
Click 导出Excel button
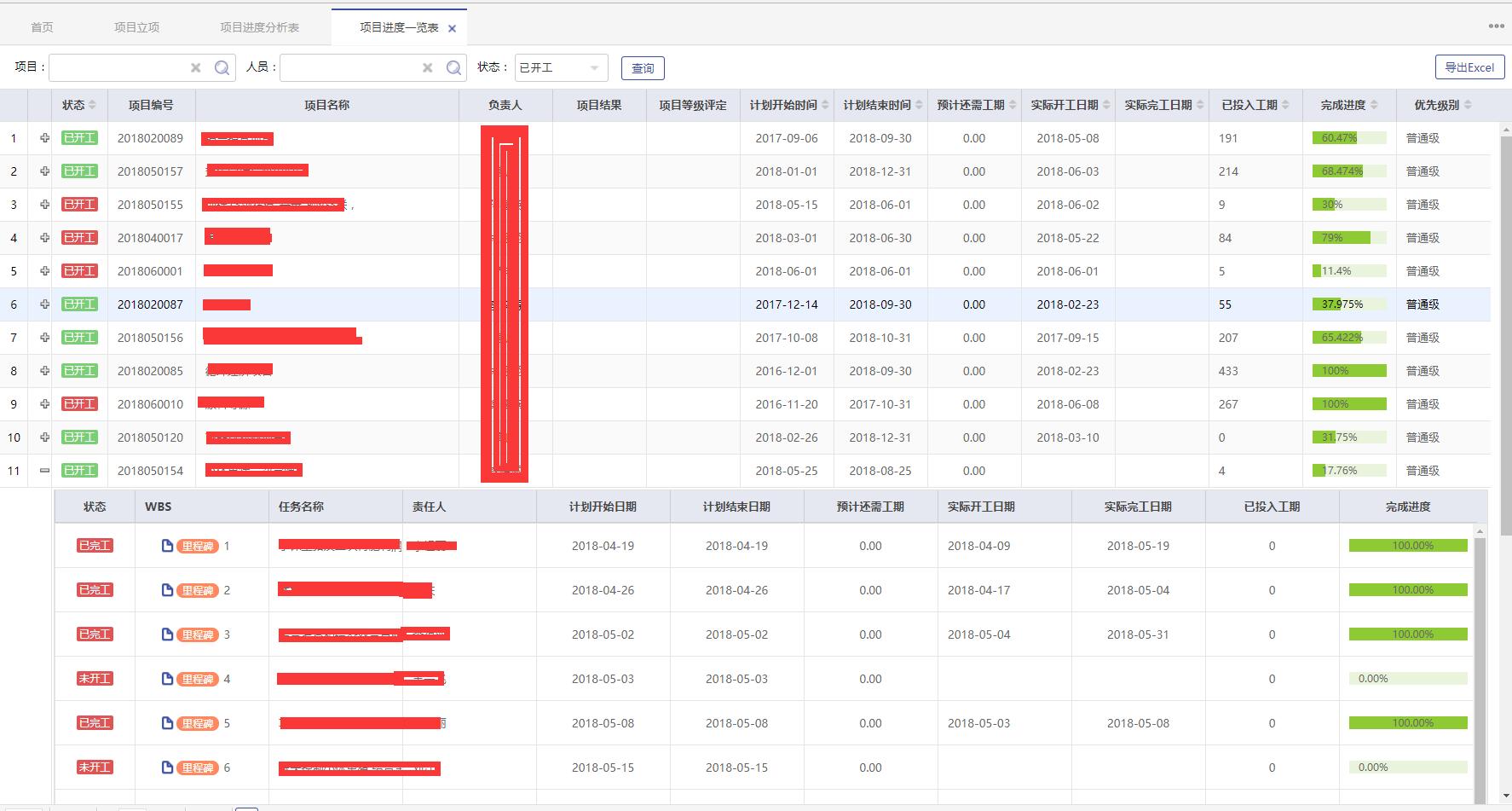click(x=1469, y=67)
